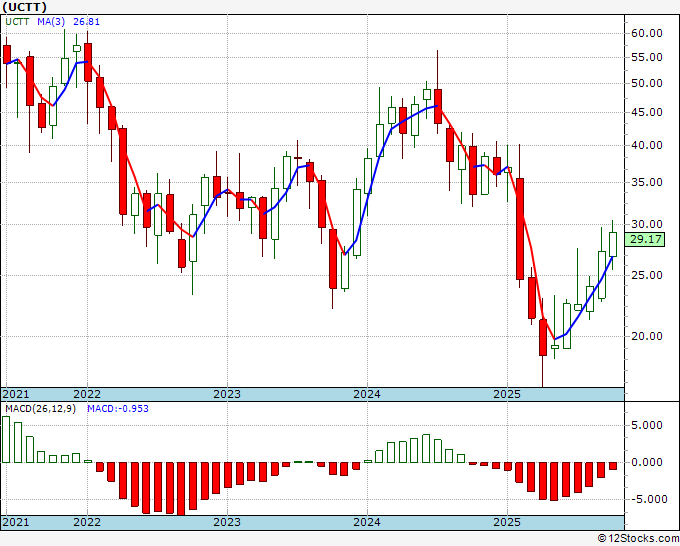The image size is (680, 546).
Task: Click the MACD(26,12,9) indicator label
Action: (40, 409)
